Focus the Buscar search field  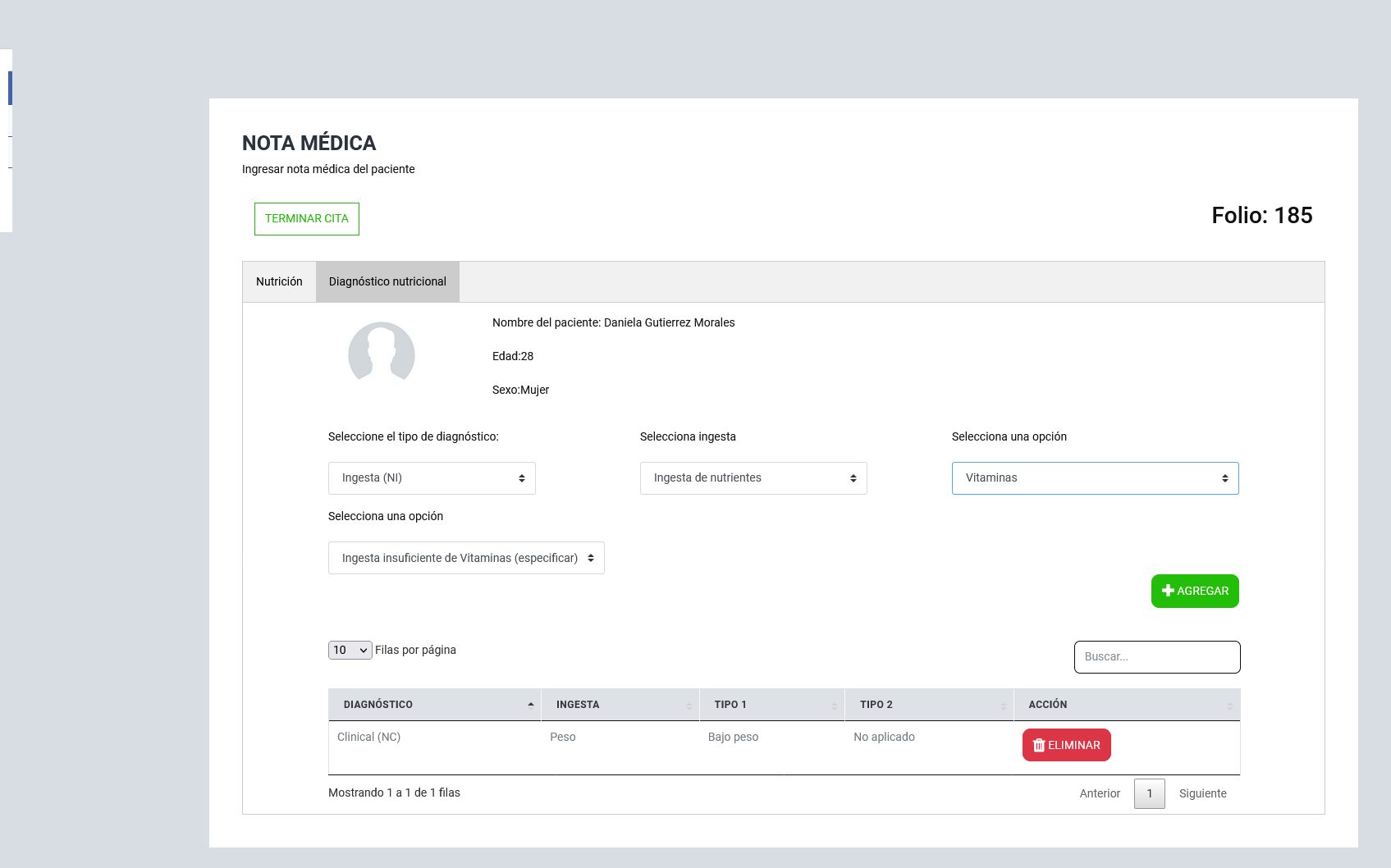point(1156,657)
